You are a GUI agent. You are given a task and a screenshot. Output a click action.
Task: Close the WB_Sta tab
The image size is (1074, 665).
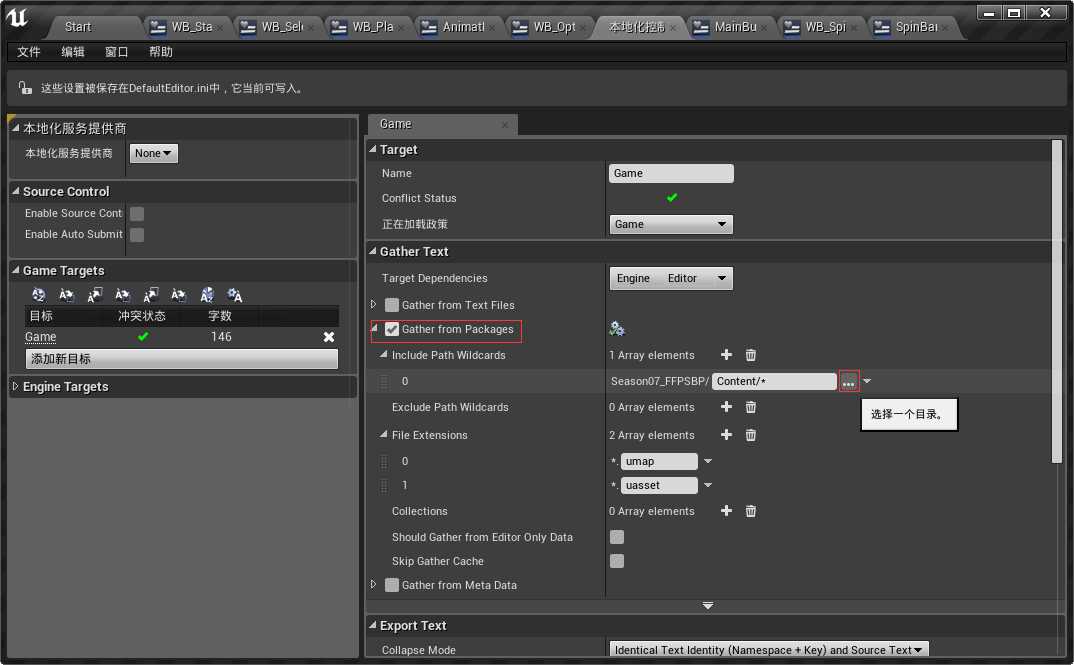coord(220,28)
